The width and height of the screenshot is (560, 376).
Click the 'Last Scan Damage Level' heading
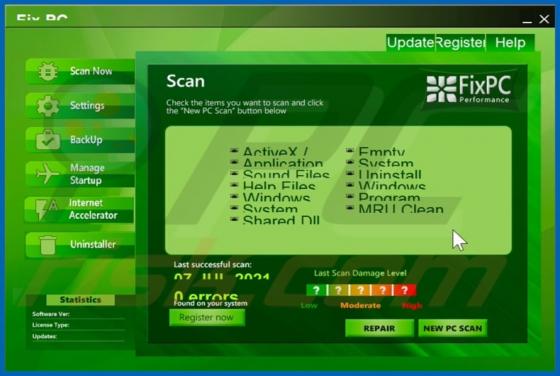pos(360,273)
